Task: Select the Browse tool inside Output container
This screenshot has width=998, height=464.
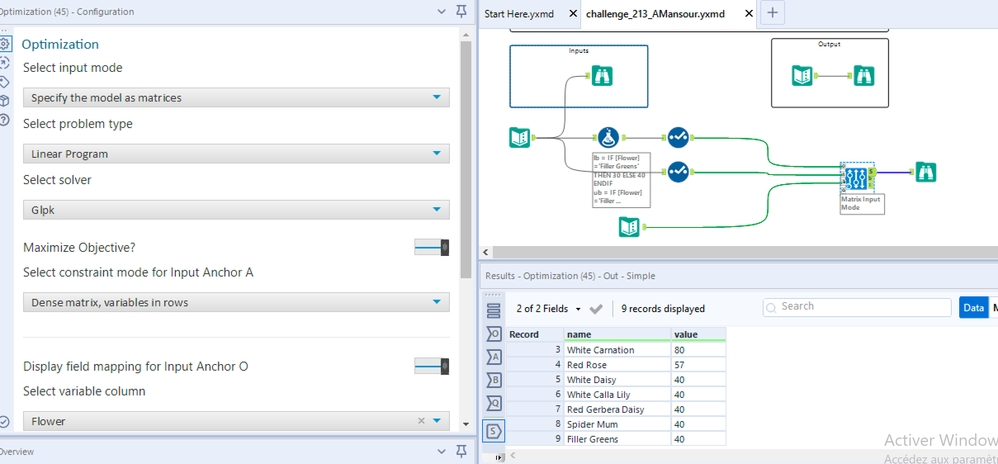Action: click(864, 76)
